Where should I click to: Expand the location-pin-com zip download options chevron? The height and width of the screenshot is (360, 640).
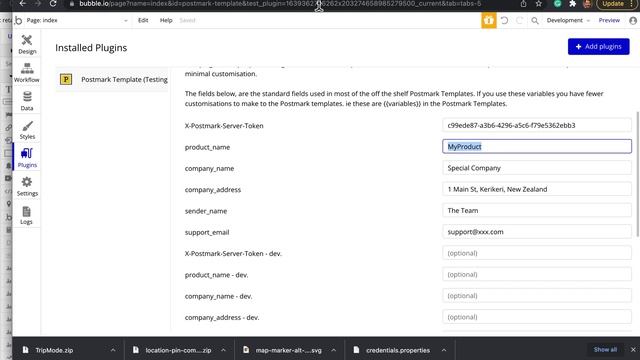coord(223,350)
